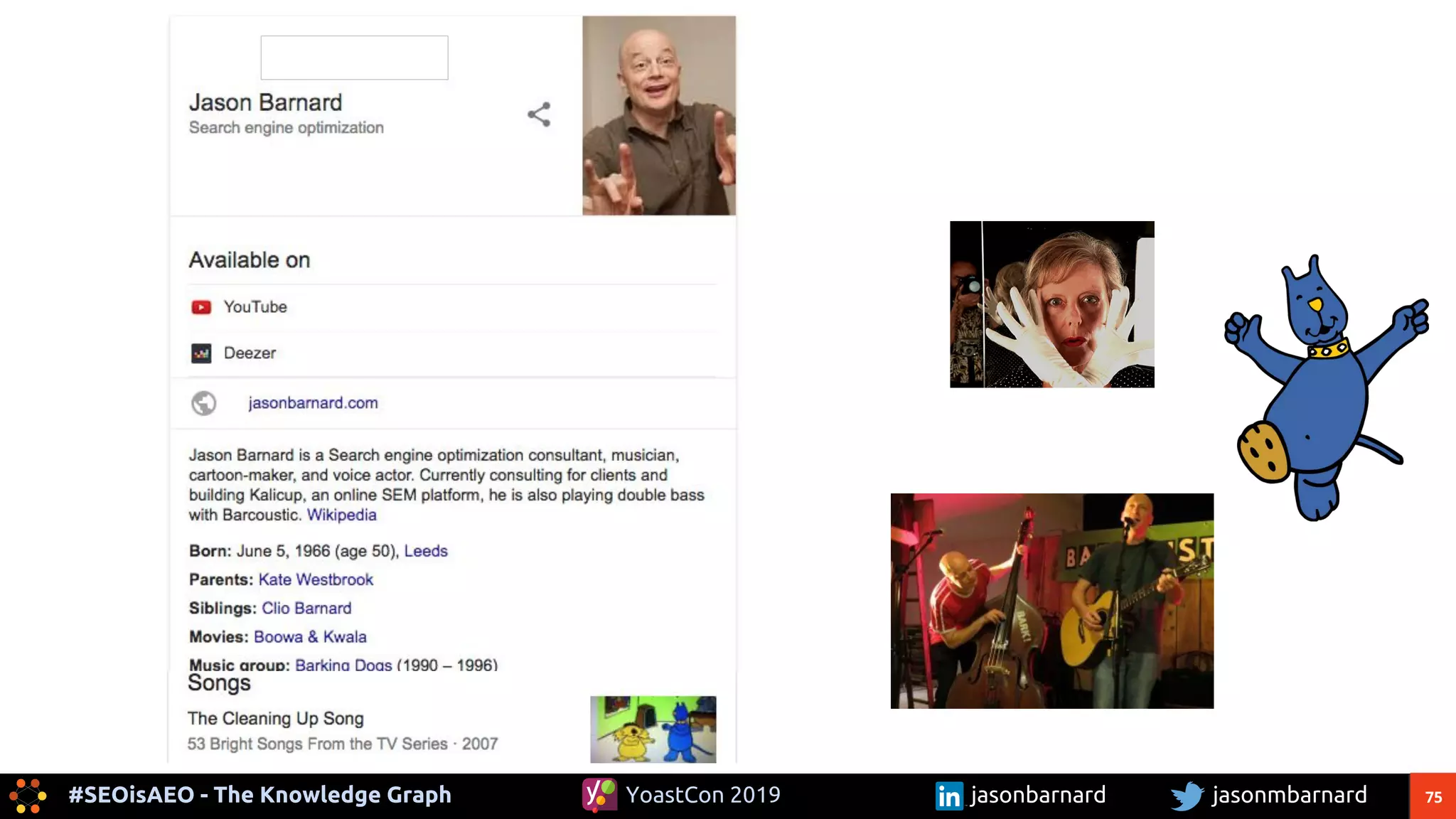Click the blue cartoon dog illustration
This screenshot has height=819, width=1456.
(1326, 387)
